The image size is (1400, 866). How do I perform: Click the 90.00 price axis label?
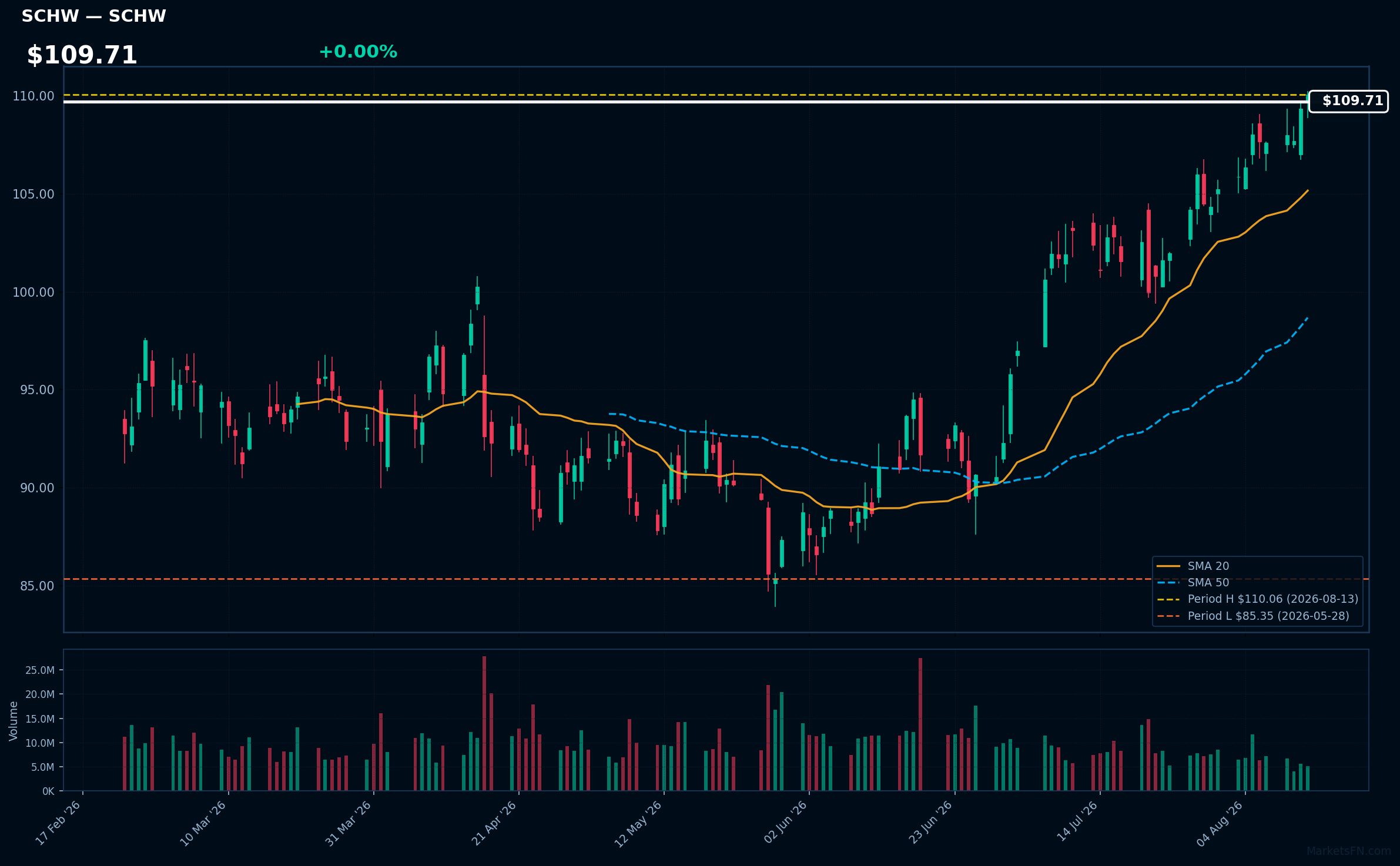tap(36, 488)
